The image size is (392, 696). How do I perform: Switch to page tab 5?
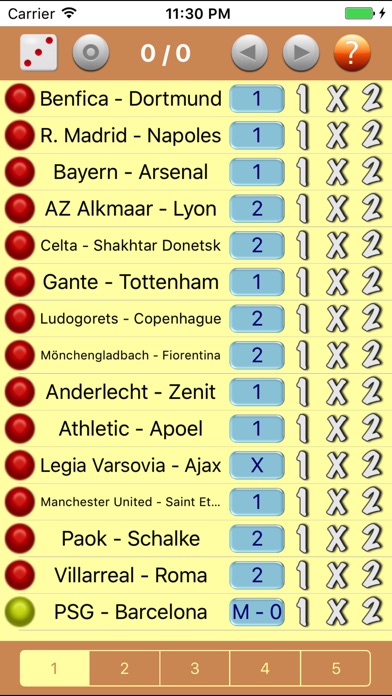pos(336,668)
